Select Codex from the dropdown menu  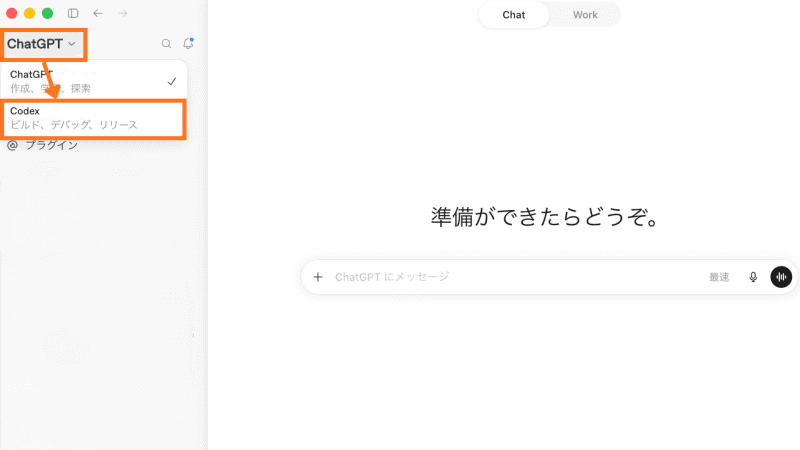pyautogui.click(x=94, y=118)
